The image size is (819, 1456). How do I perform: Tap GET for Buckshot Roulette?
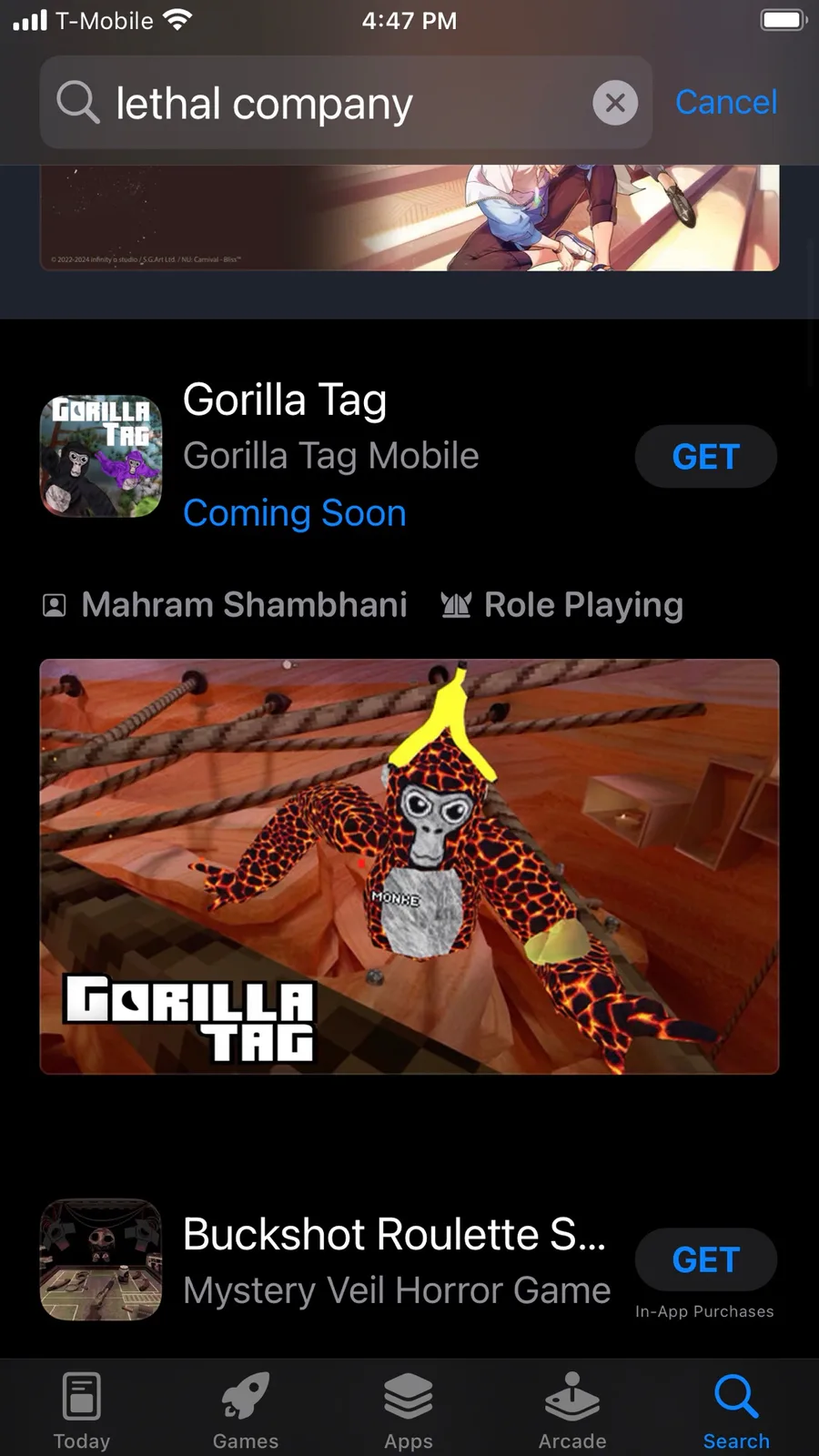pyautogui.click(x=706, y=1259)
